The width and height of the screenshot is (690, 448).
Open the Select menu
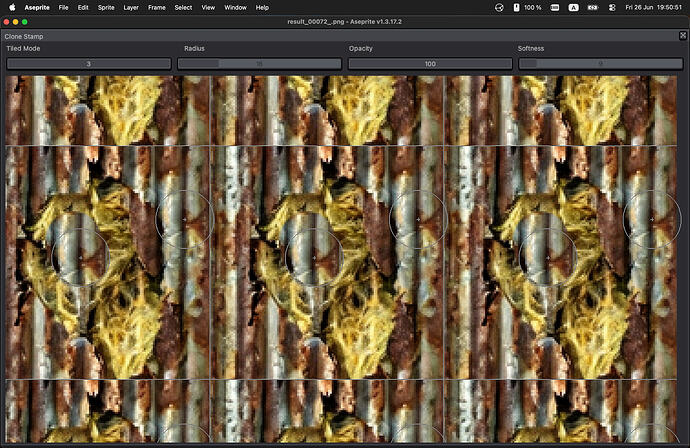(x=183, y=7)
